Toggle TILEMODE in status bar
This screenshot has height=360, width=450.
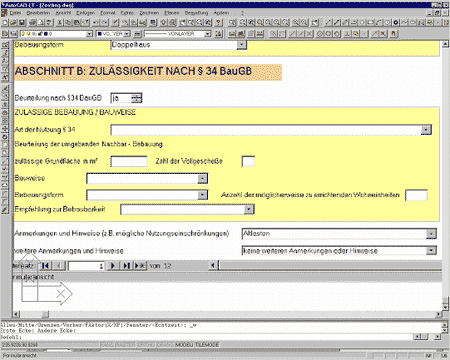(x=207, y=345)
